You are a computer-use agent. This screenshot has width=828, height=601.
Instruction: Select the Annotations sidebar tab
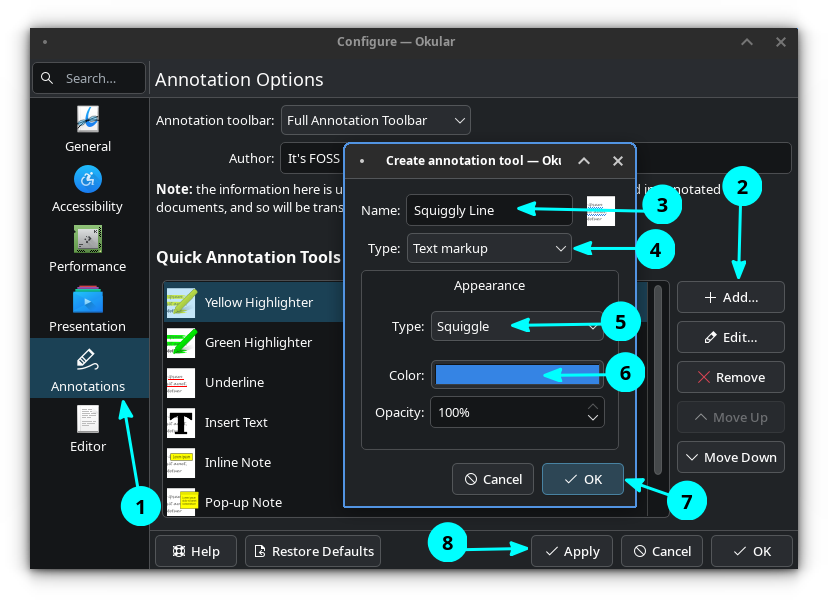pos(88,368)
